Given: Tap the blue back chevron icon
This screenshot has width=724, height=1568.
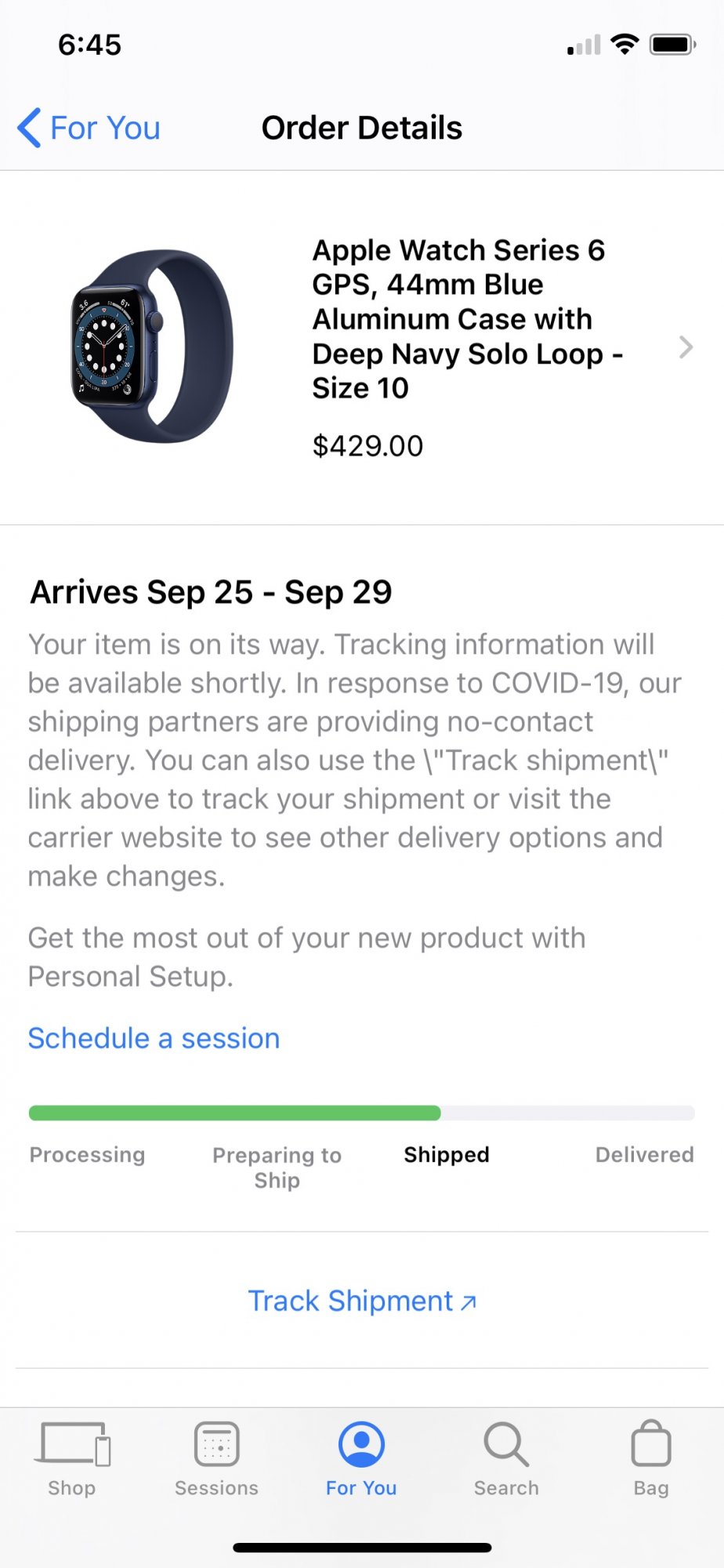Looking at the screenshot, I should pos(29,128).
